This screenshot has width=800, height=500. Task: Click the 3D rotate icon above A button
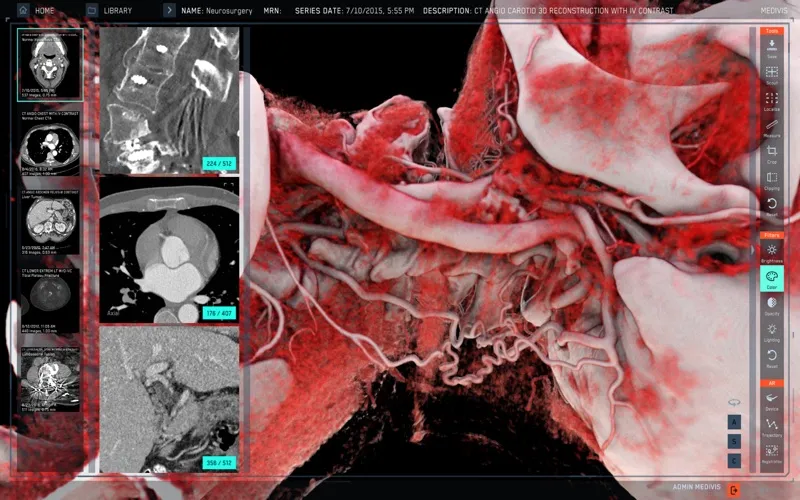pos(734,403)
